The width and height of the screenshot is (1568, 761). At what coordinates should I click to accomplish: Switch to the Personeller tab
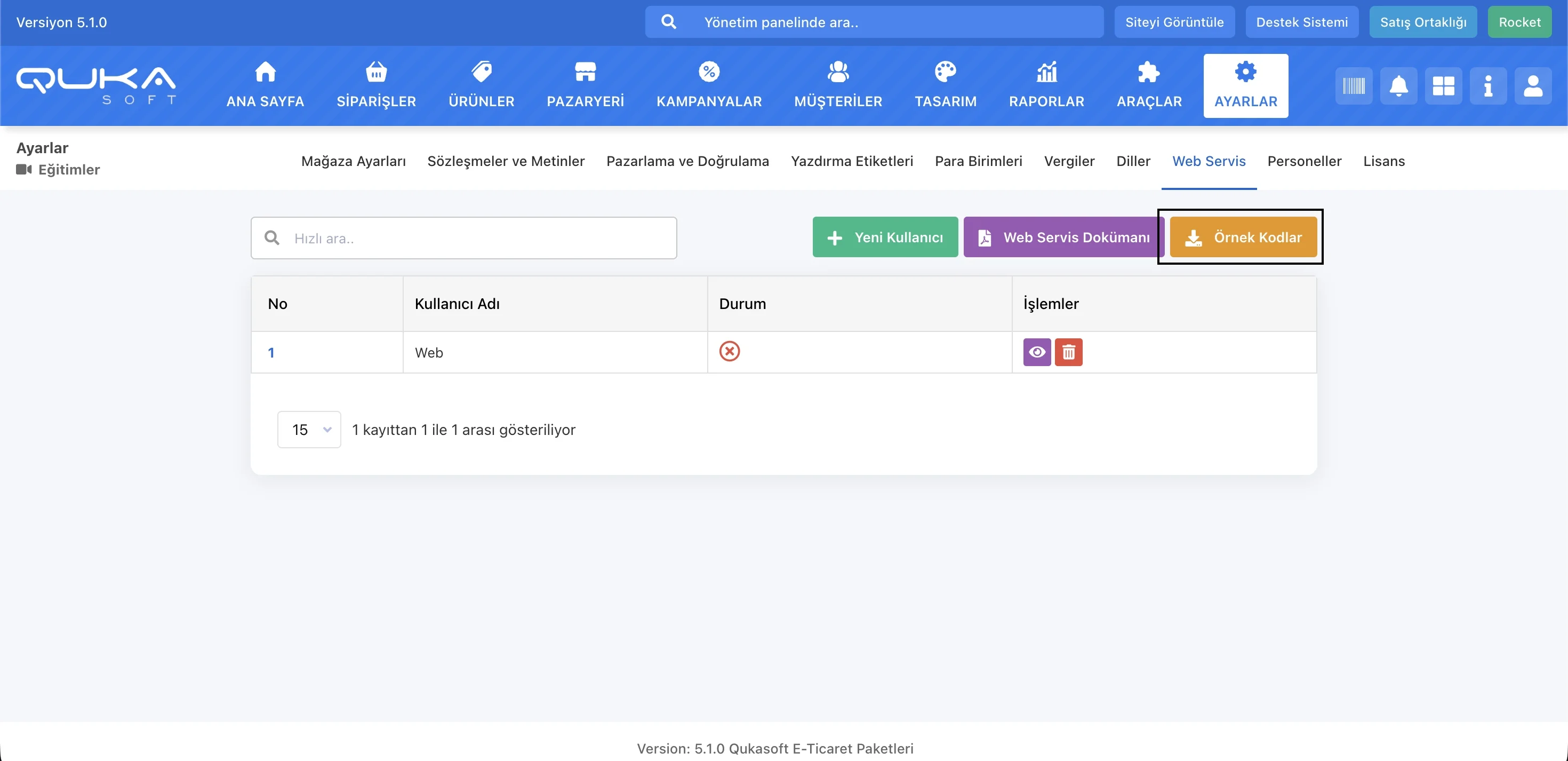pyautogui.click(x=1304, y=161)
